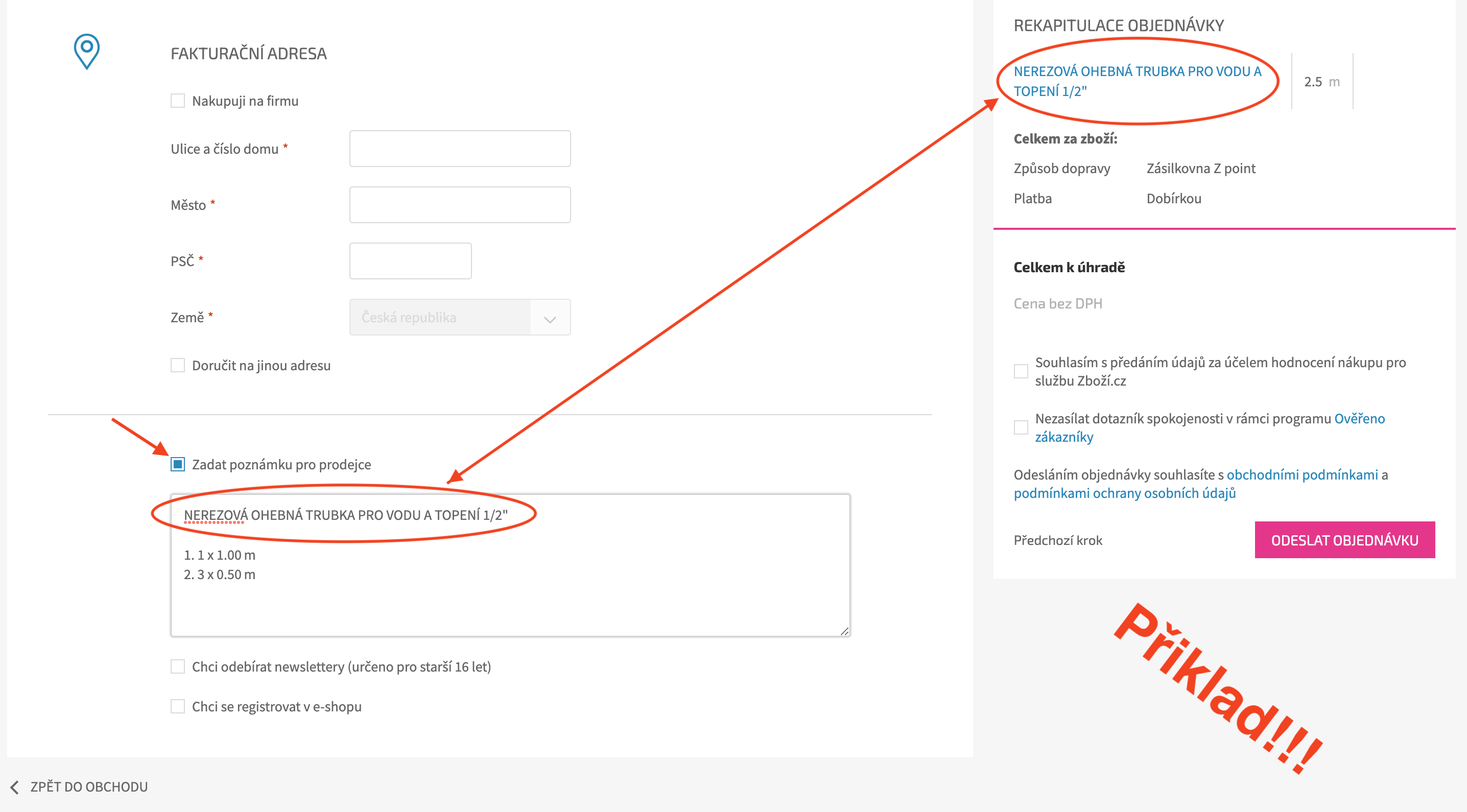Tick Chci se registrovat v e-shopu
Image resolution: width=1467 pixels, height=812 pixels.
click(178, 706)
